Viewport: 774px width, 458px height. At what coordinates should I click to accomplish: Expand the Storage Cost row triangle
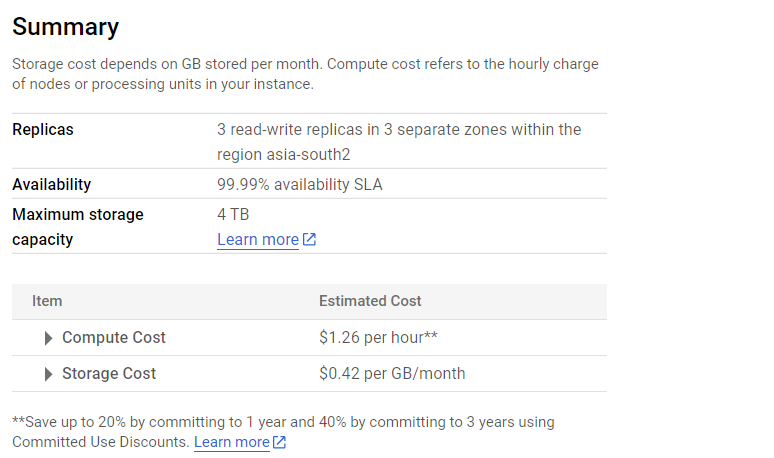pyautogui.click(x=48, y=374)
